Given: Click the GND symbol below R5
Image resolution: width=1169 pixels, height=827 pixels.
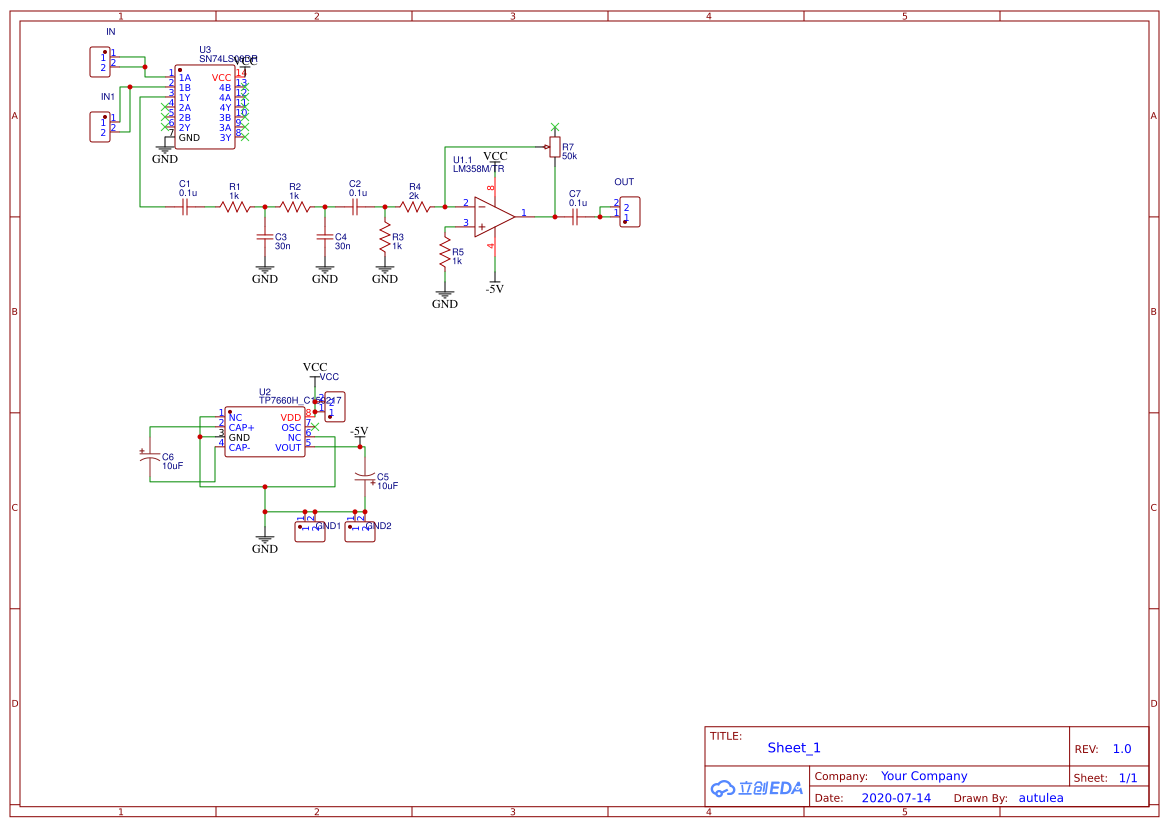Looking at the screenshot, I should click(445, 298).
